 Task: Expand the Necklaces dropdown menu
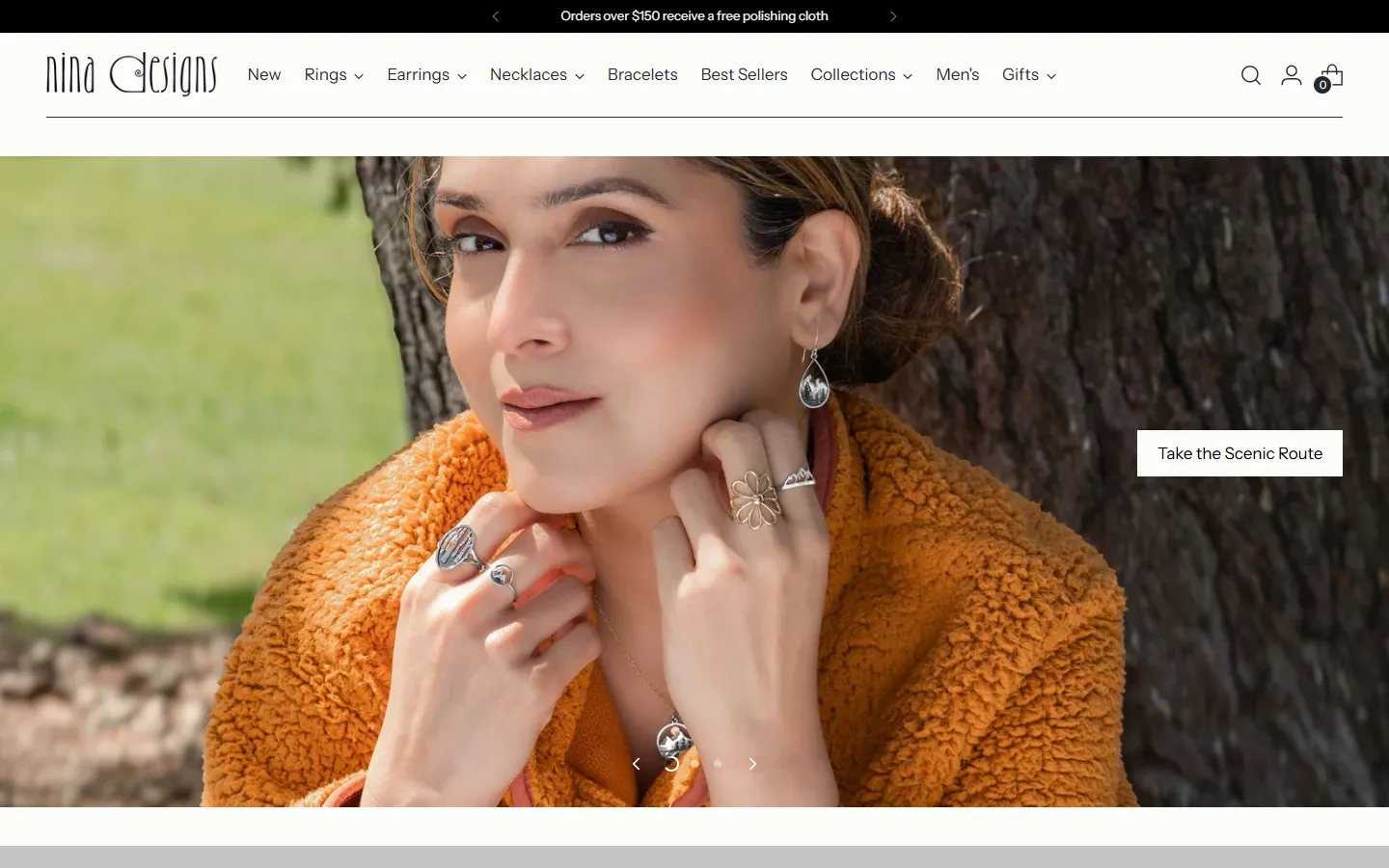[x=537, y=75]
